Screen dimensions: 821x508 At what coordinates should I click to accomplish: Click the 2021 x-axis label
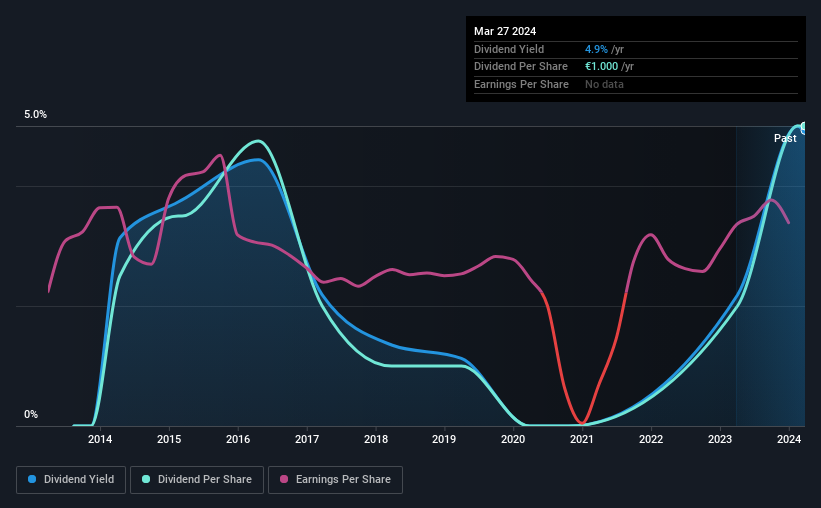[582, 439]
